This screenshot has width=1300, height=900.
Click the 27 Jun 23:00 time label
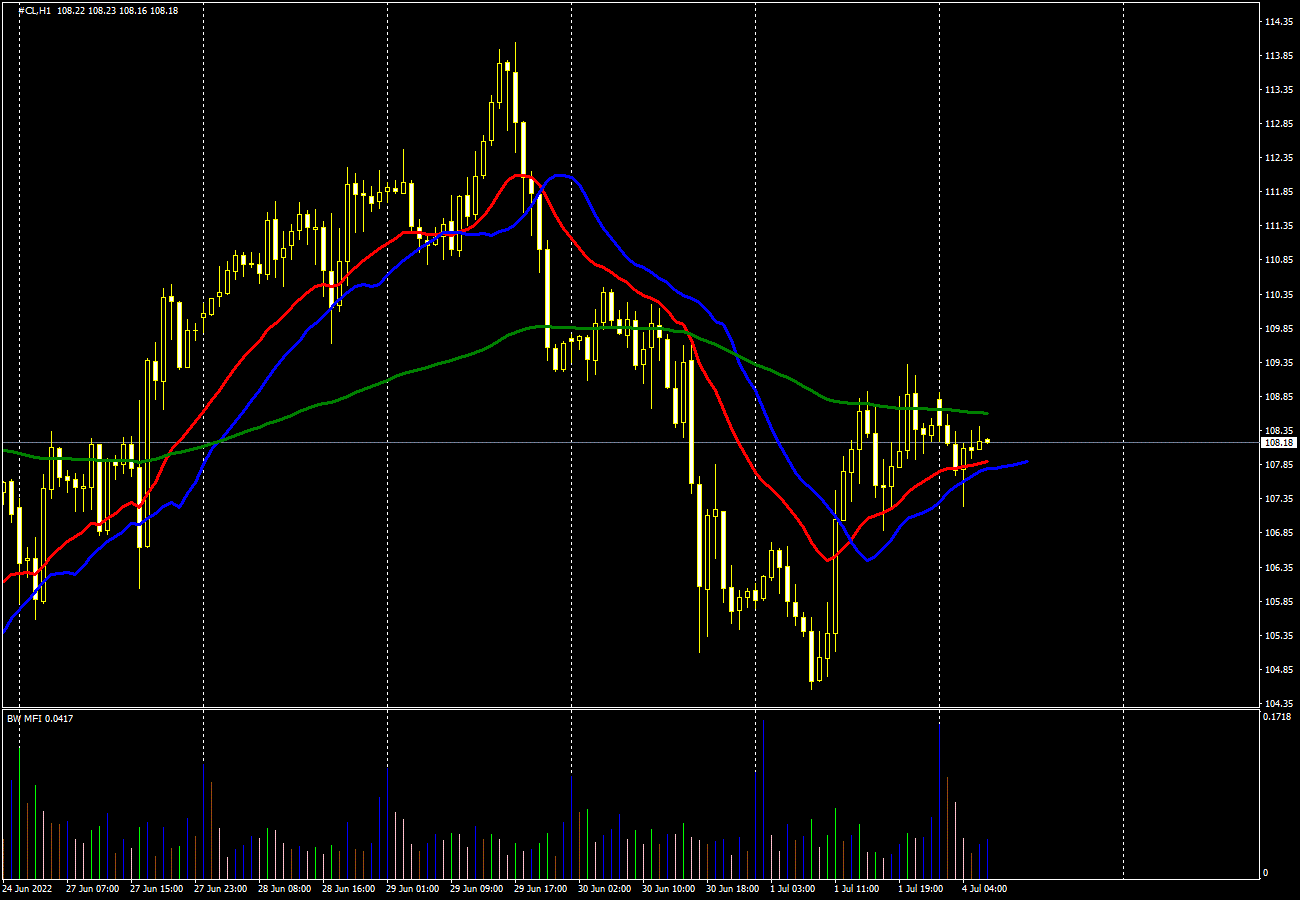click(220, 888)
